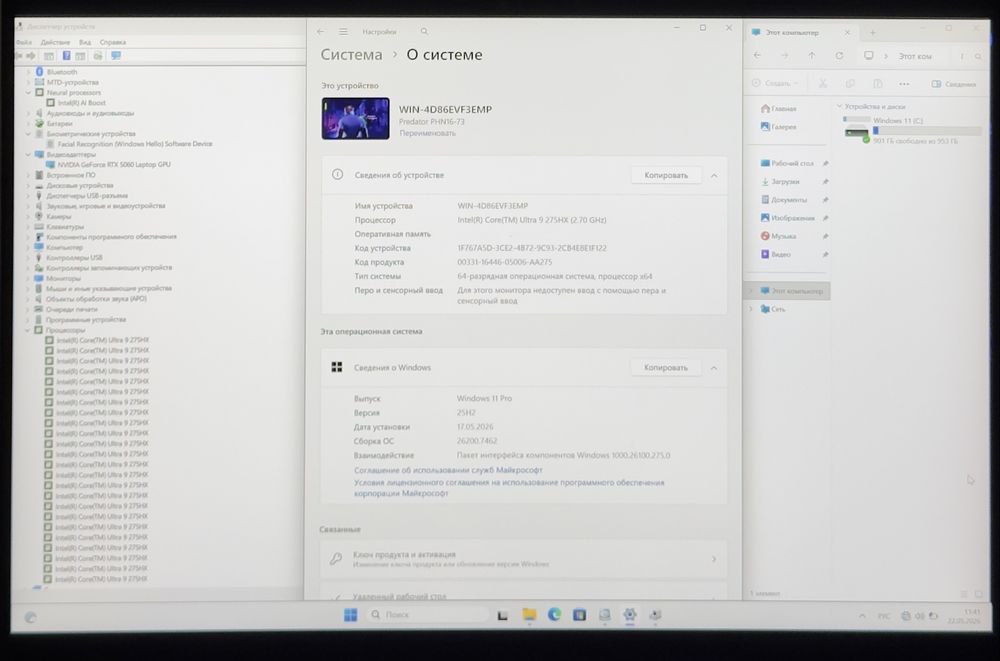Image resolution: width=1000 pixels, height=661 pixels.
Task: Open Загрузки in Explorer sidebar
Action: coord(785,182)
